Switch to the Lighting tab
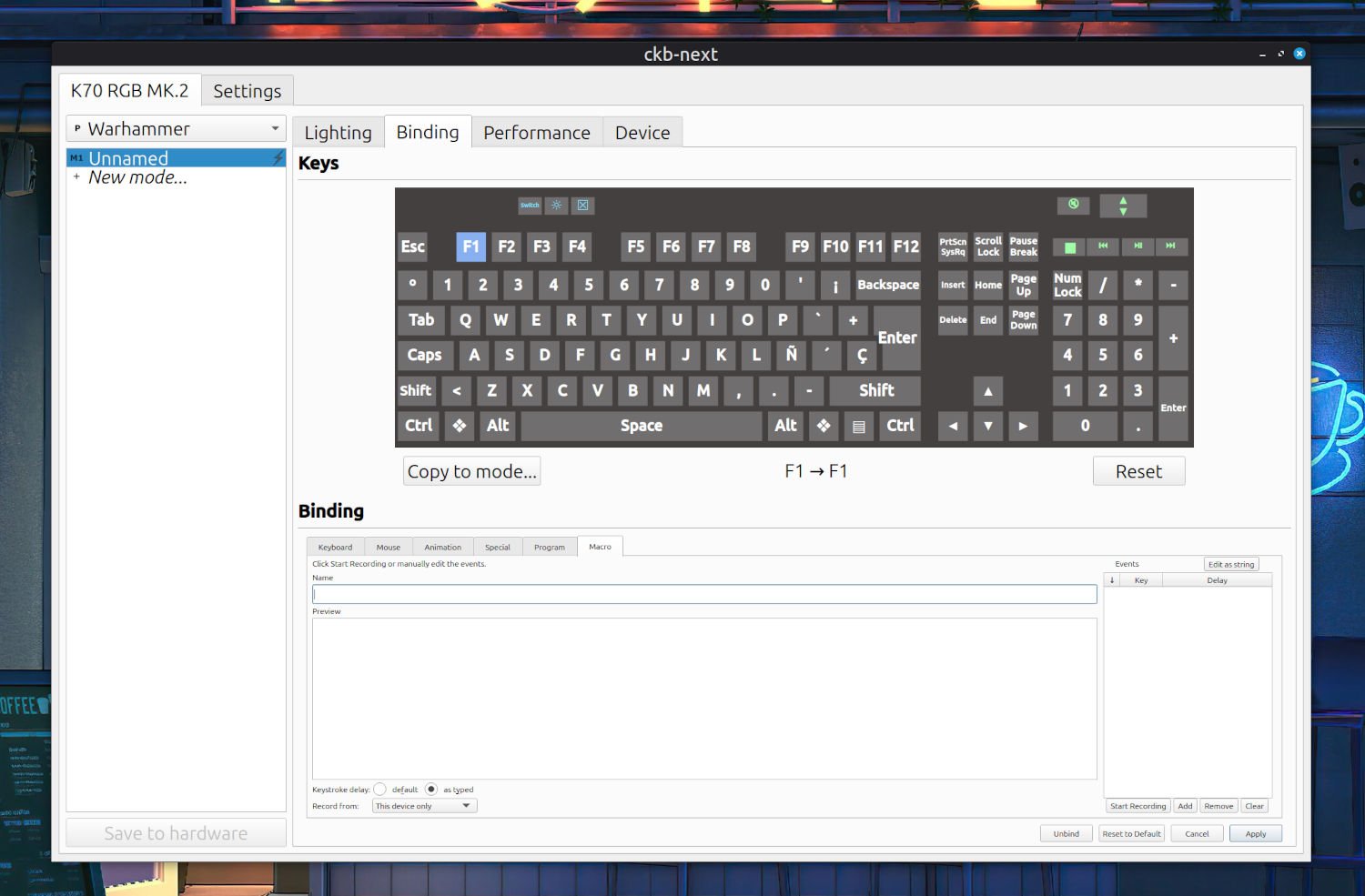 tap(338, 132)
